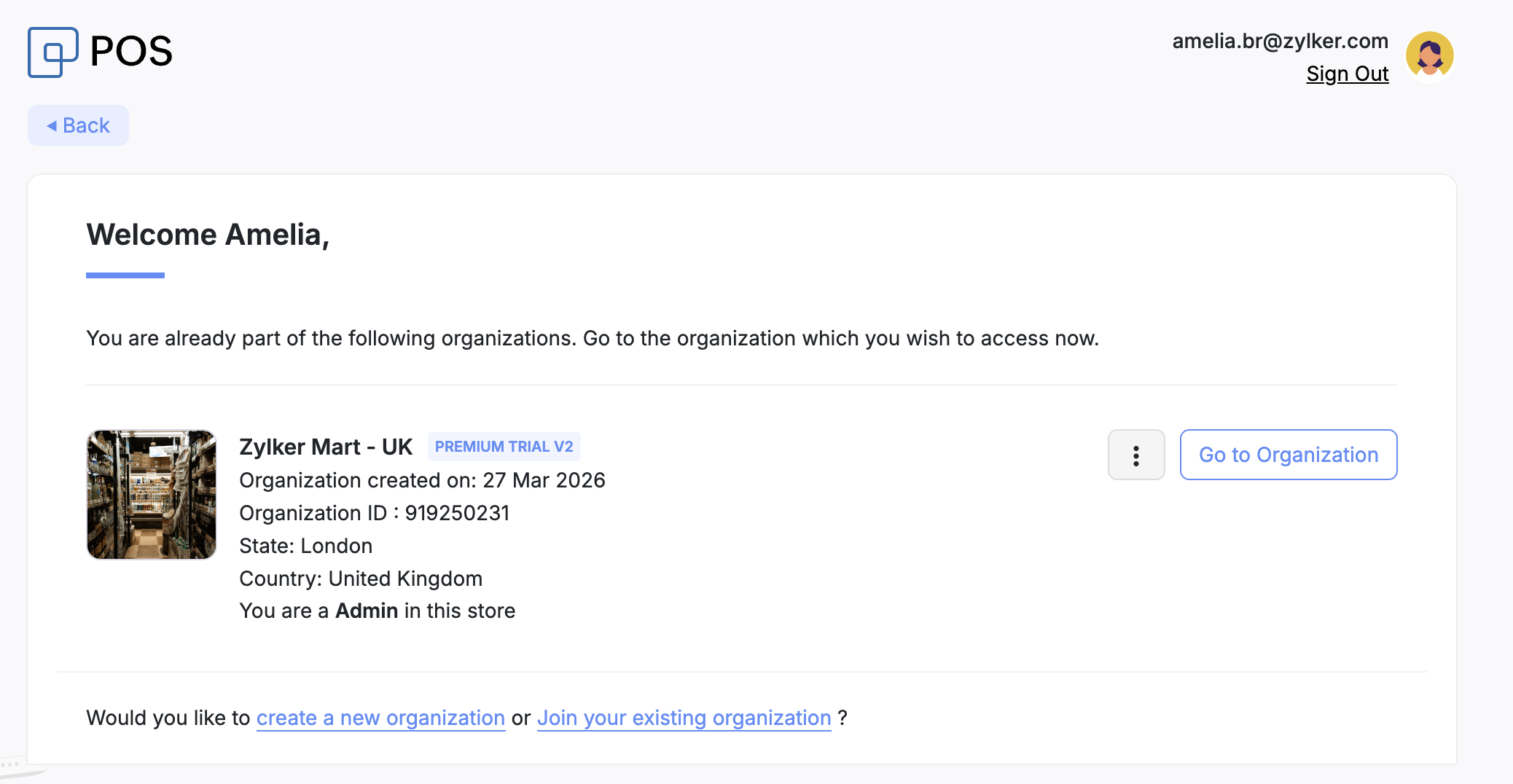
Task: Click the organization created date line
Action: coord(422,480)
